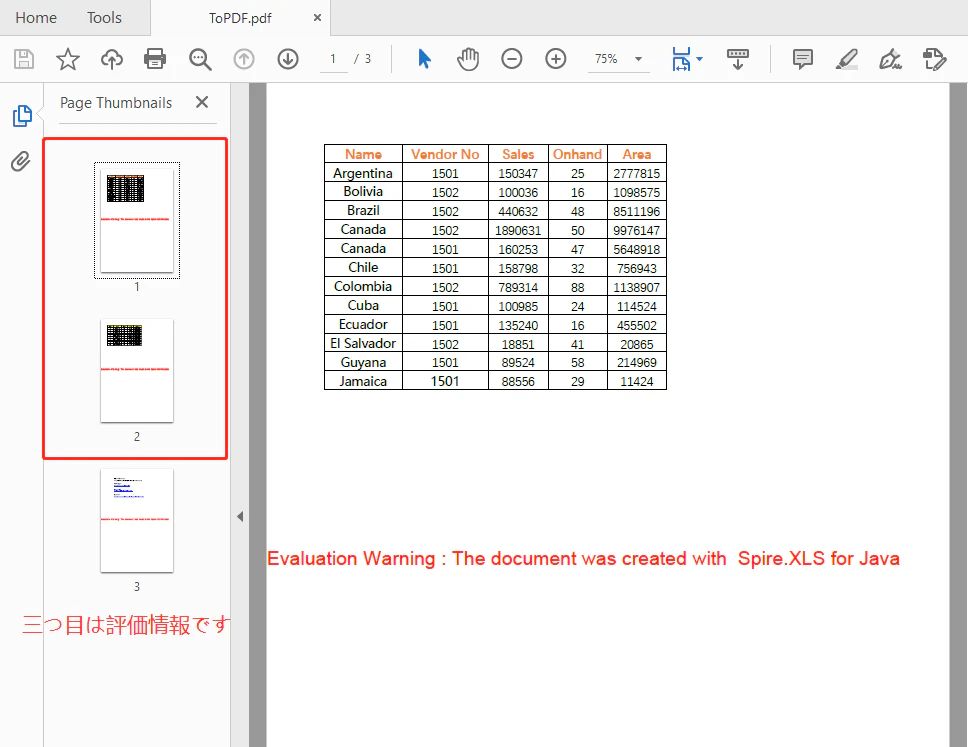968x747 pixels.
Task: Select the ToPDF.pdf document tab
Action: pyautogui.click(x=240, y=18)
